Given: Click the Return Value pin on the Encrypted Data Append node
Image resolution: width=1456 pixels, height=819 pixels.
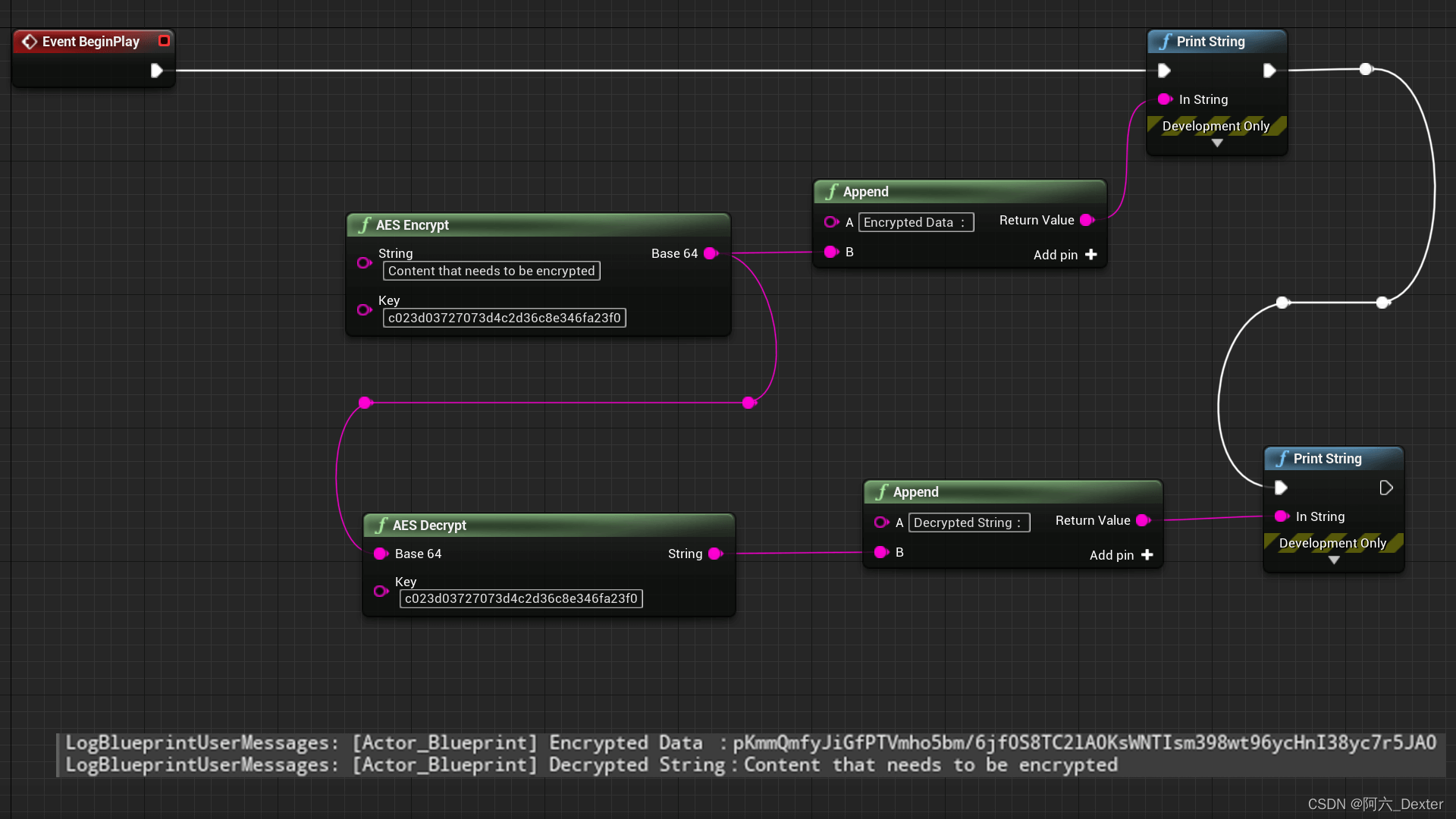Looking at the screenshot, I should click(x=1087, y=220).
